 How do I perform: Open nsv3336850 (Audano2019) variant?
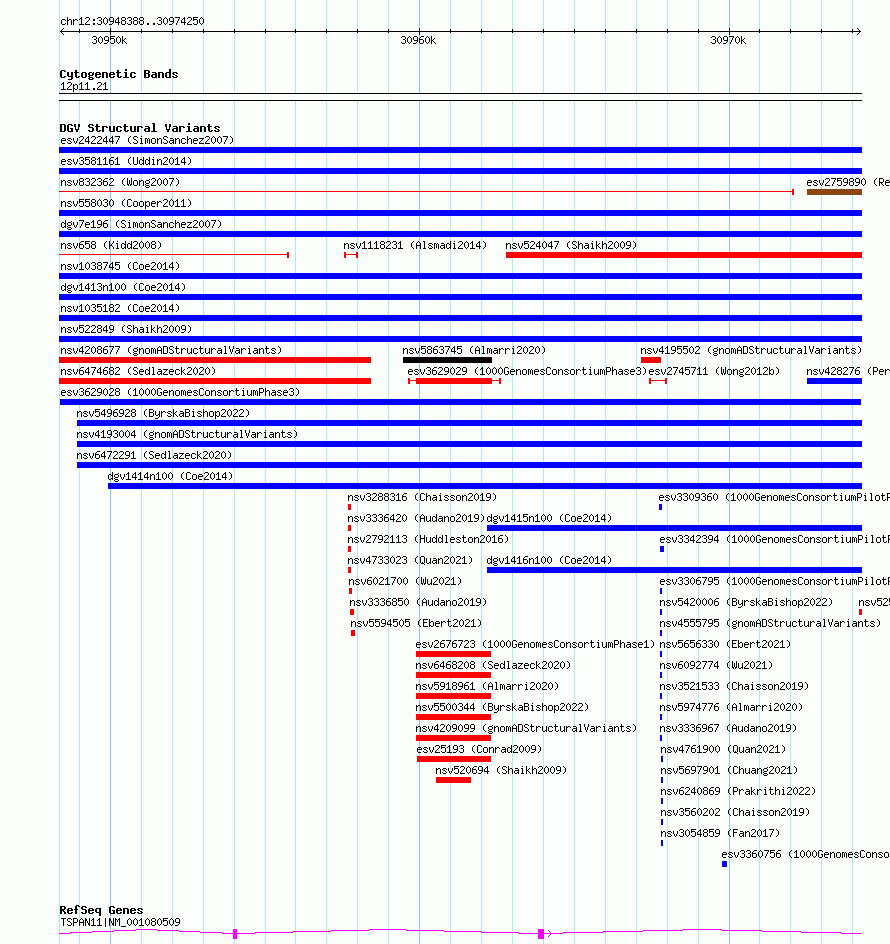tap(418, 603)
